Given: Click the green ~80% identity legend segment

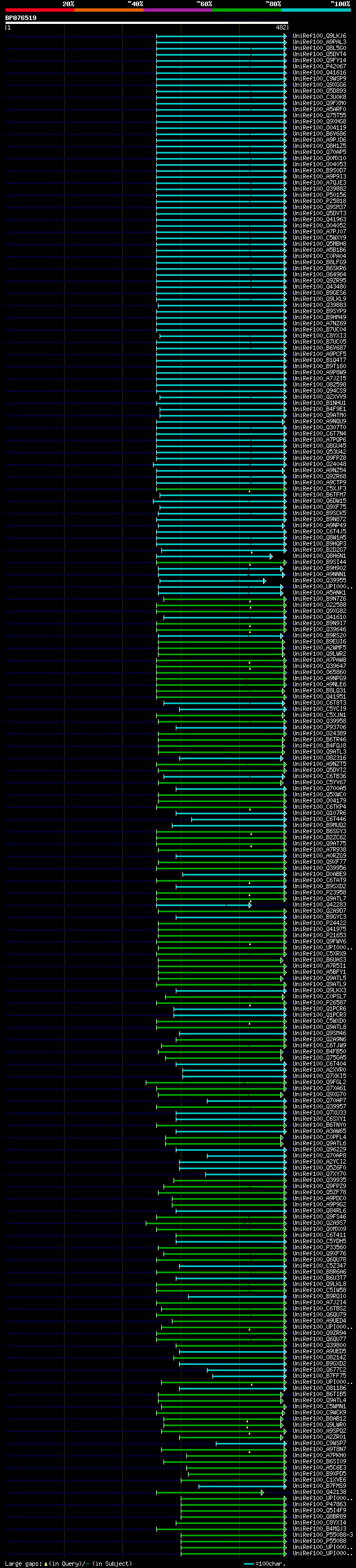Looking at the screenshot, I should [247, 10].
